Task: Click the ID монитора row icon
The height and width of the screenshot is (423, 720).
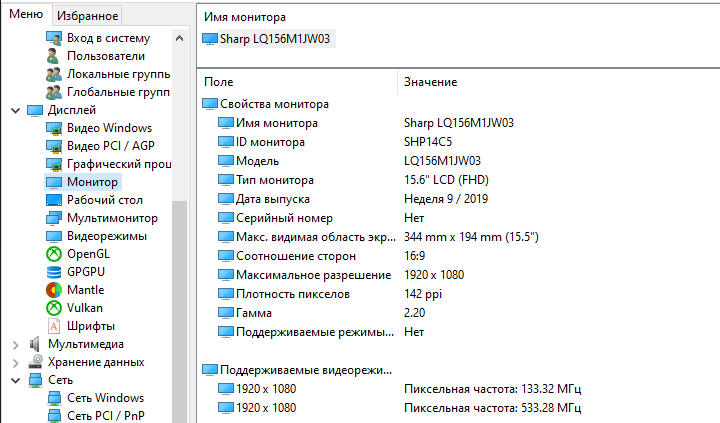Action: [225, 142]
